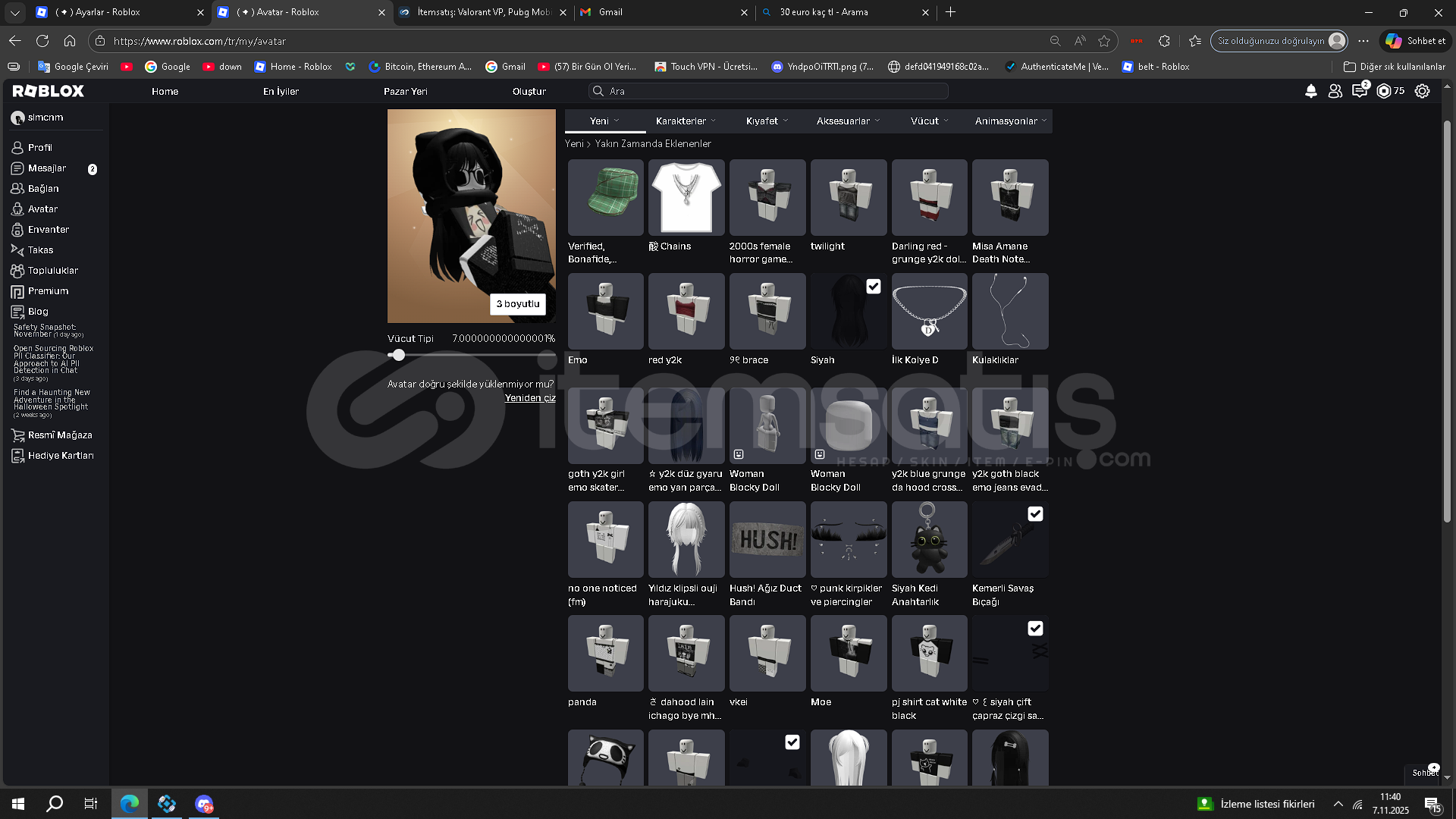Expand the Karakterler dropdown
Image resolution: width=1456 pixels, height=819 pixels.
[x=685, y=121]
